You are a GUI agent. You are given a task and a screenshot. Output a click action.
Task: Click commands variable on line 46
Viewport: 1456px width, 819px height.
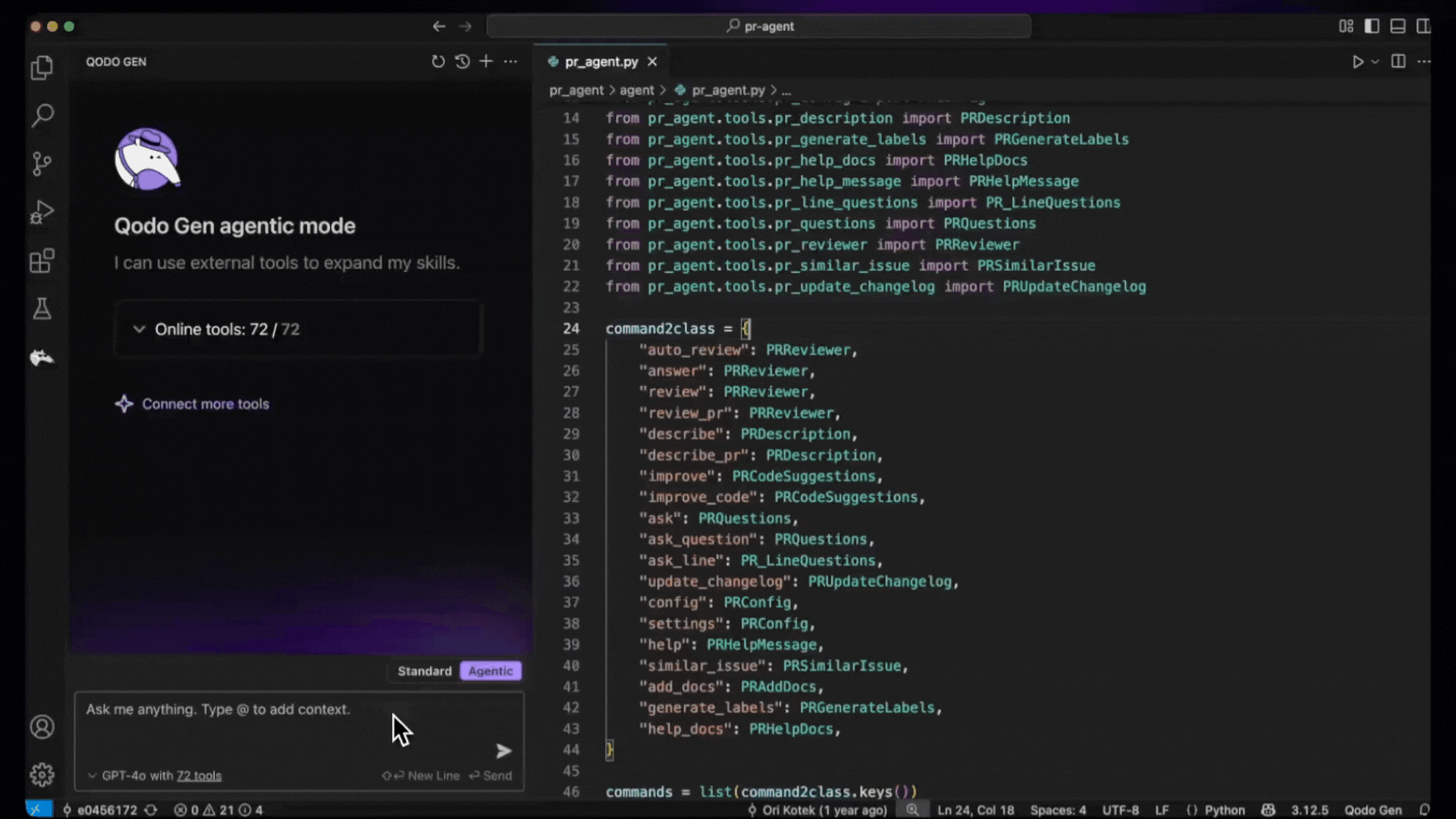(x=639, y=792)
